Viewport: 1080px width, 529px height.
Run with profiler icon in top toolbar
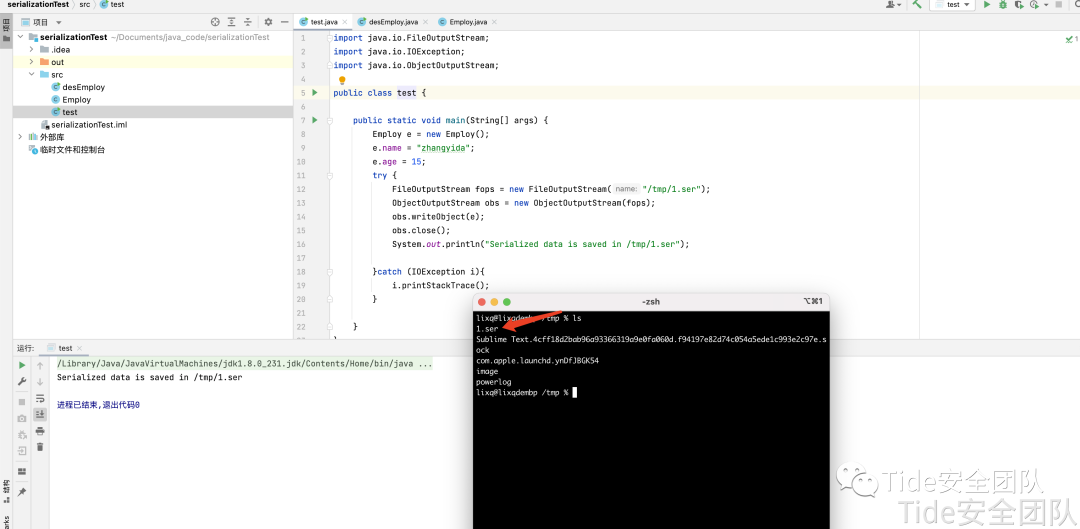pos(1033,4)
